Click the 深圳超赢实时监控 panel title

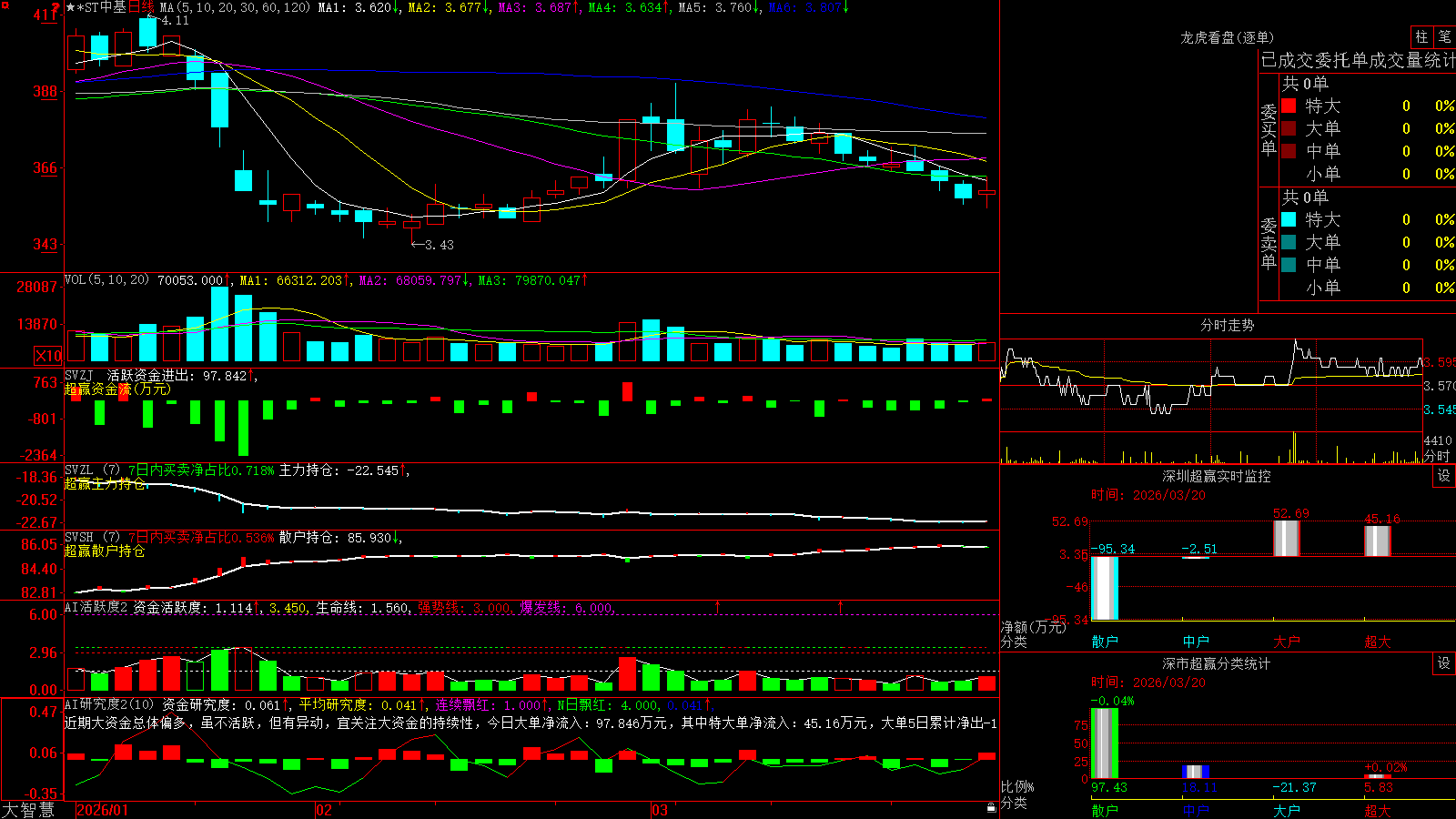pos(1217,476)
